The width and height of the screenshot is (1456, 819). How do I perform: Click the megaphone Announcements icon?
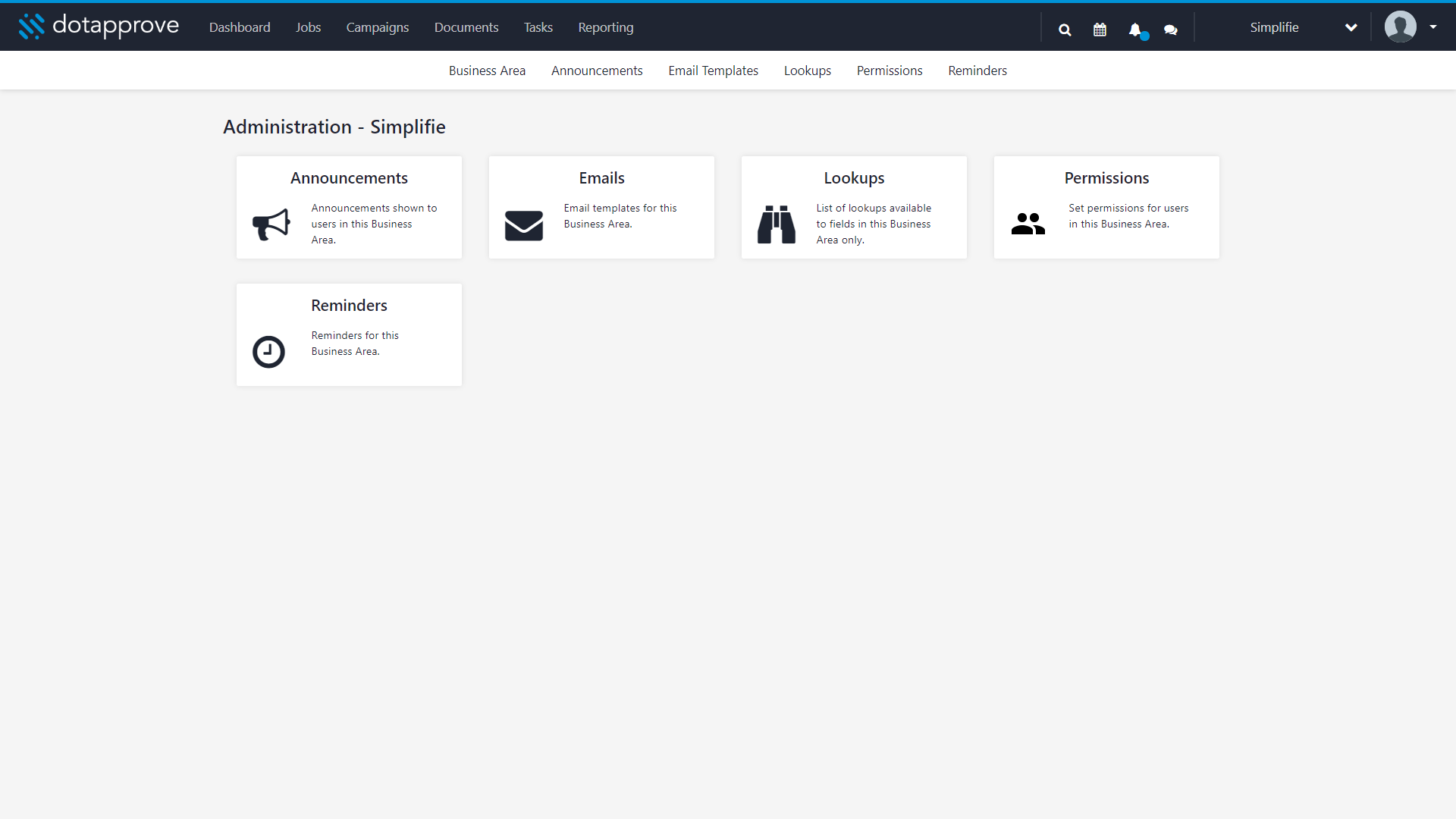tap(271, 224)
